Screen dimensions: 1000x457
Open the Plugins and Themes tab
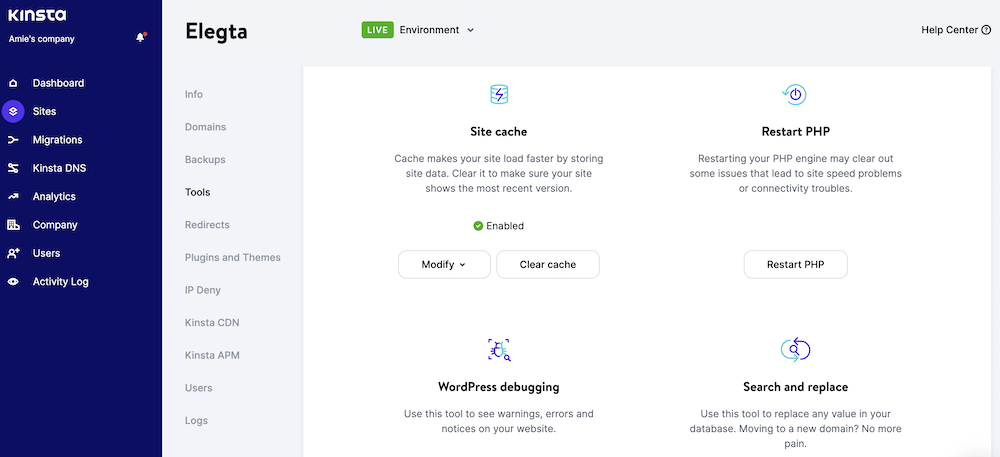coord(233,258)
